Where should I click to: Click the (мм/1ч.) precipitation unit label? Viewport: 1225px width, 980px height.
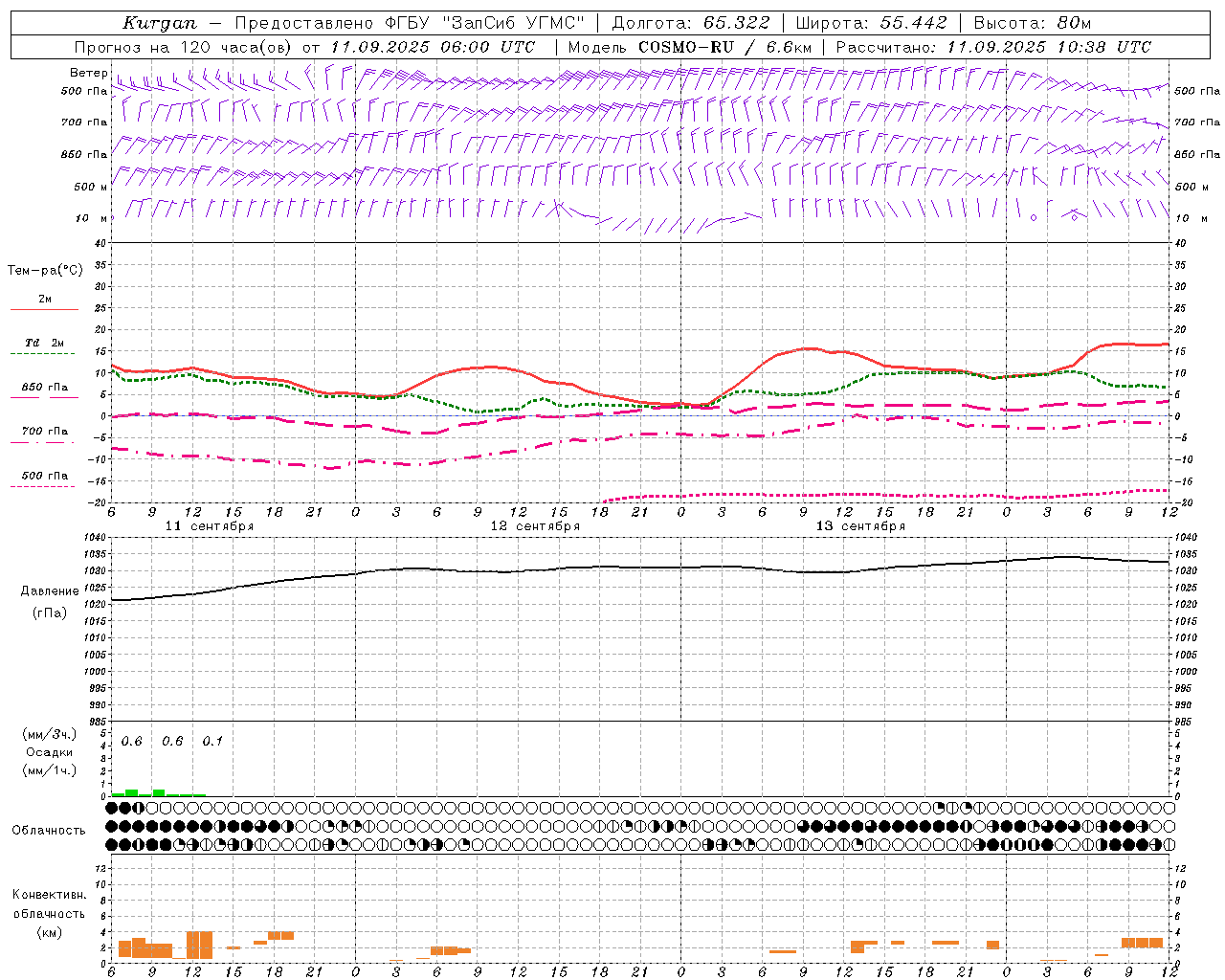click(x=50, y=770)
